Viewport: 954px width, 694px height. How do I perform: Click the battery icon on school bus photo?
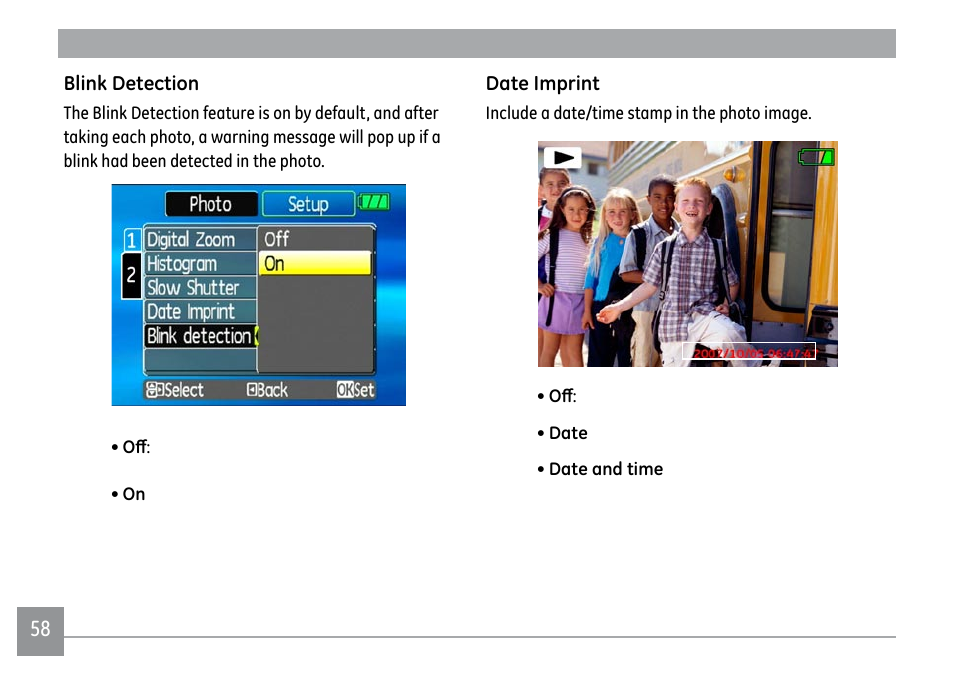point(816,158)
